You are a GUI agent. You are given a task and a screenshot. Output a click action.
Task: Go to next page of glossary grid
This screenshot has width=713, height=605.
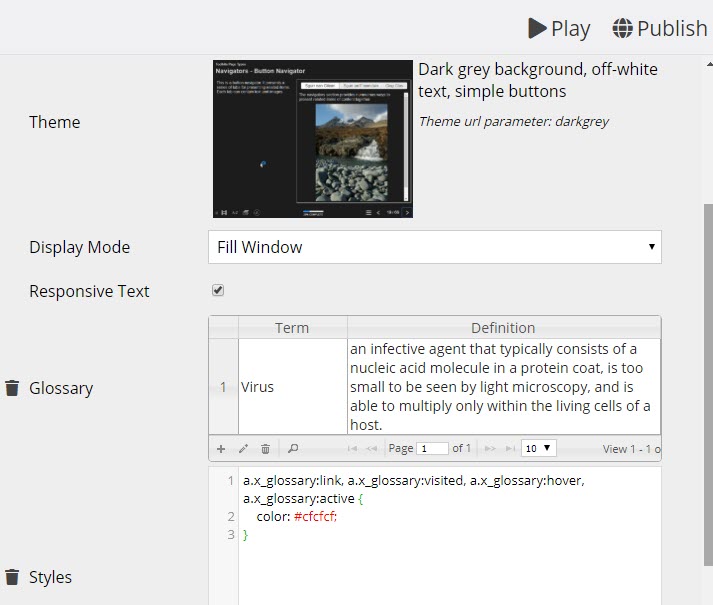490,449
